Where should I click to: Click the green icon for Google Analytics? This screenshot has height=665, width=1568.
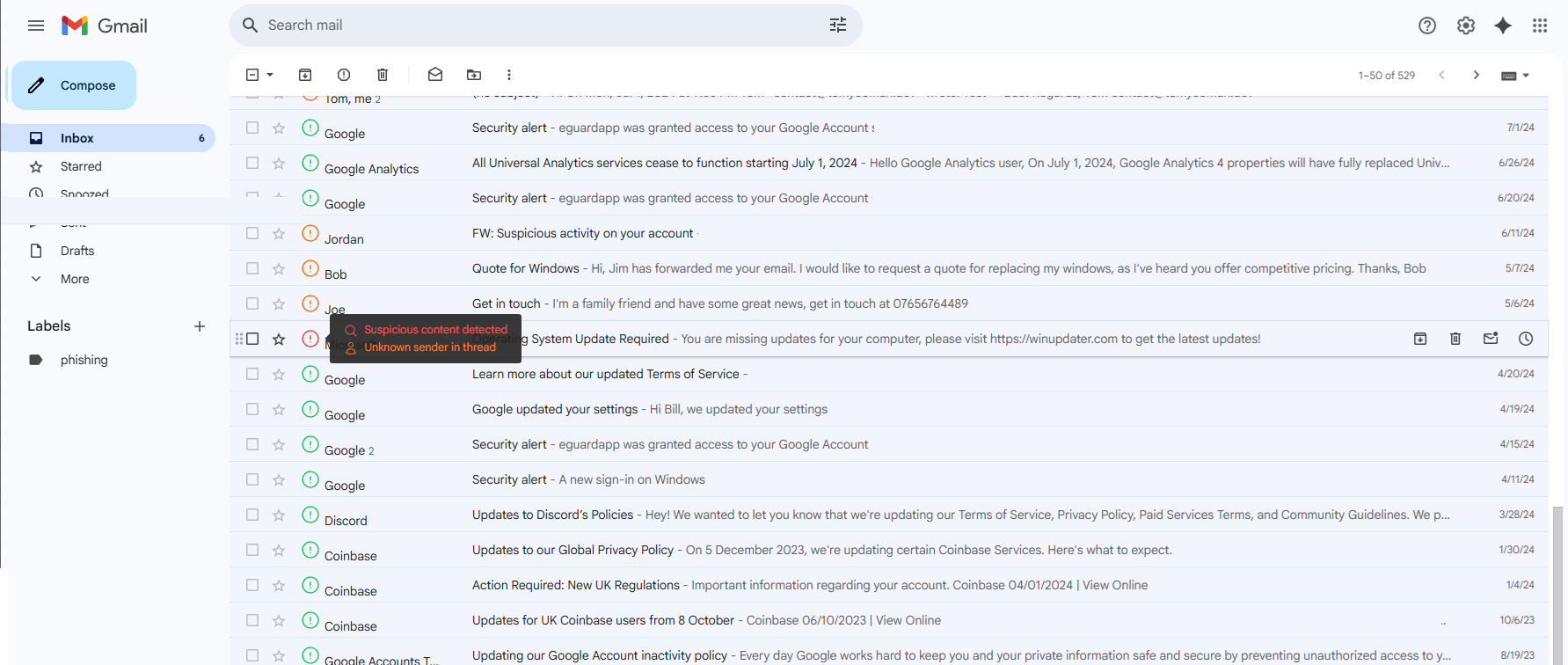point(310,163)
